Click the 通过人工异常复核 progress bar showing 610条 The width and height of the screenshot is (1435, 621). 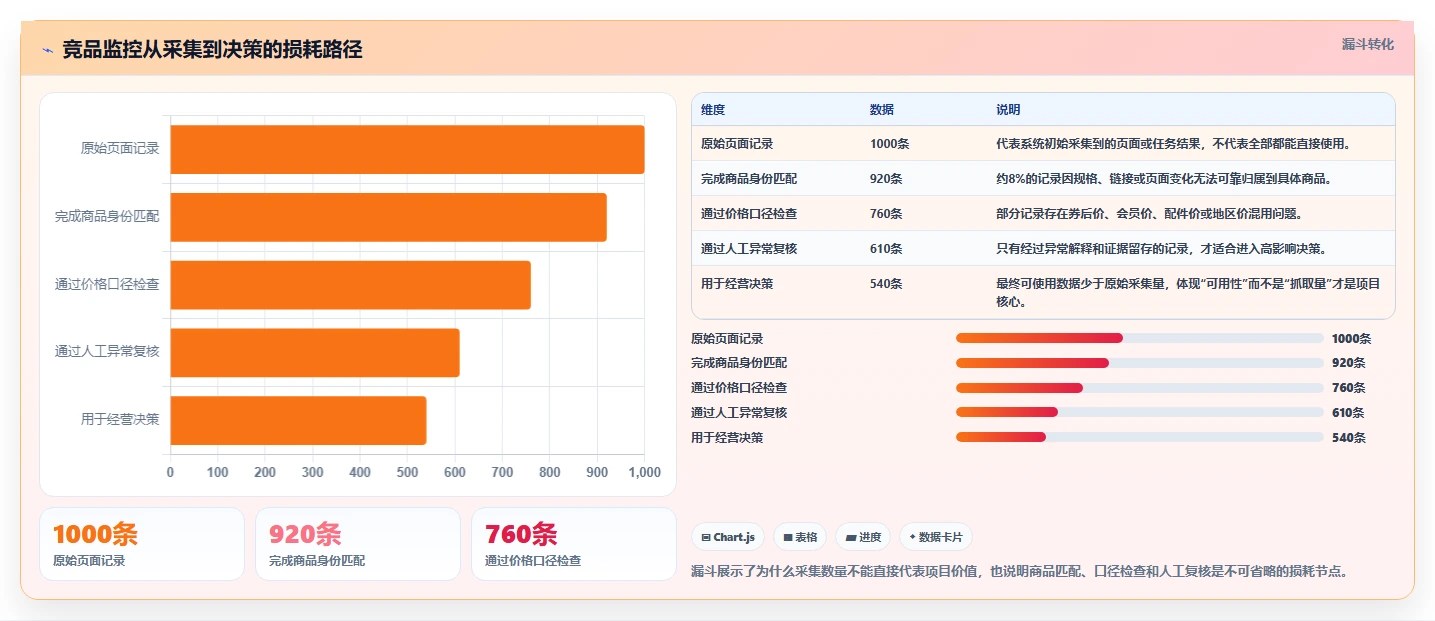point(1140,412)
